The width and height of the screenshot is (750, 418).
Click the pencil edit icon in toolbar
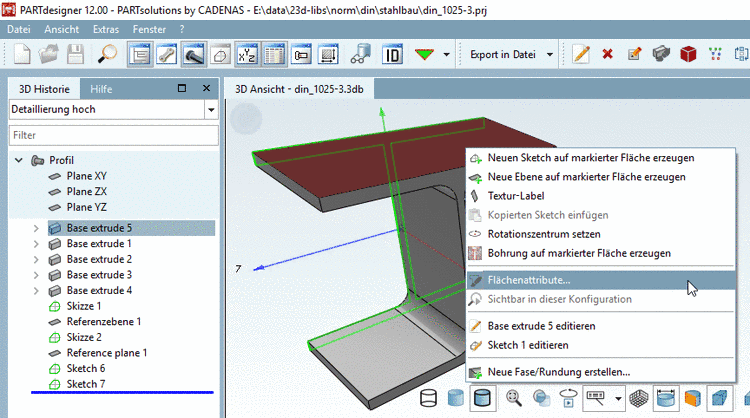[x=580, y=54]
